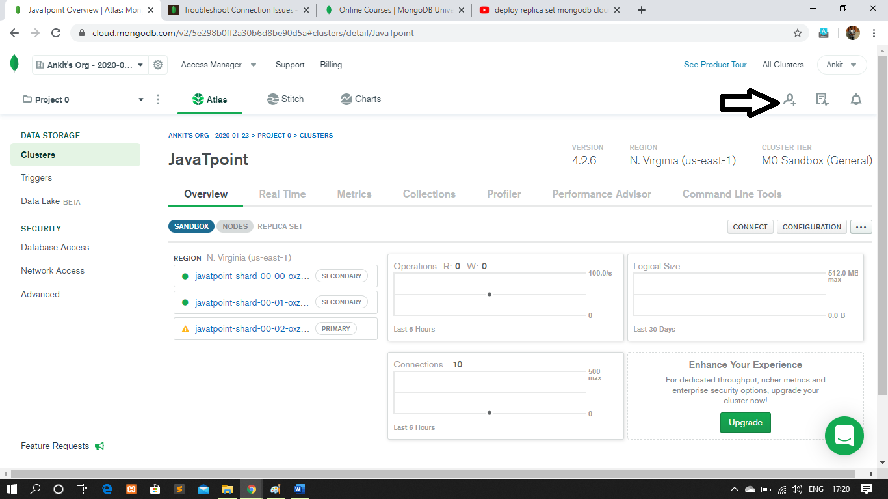Open javatpoint-shard-00-01 node link
The height and width of the screenshot is (499, 888).
[252, 302]
